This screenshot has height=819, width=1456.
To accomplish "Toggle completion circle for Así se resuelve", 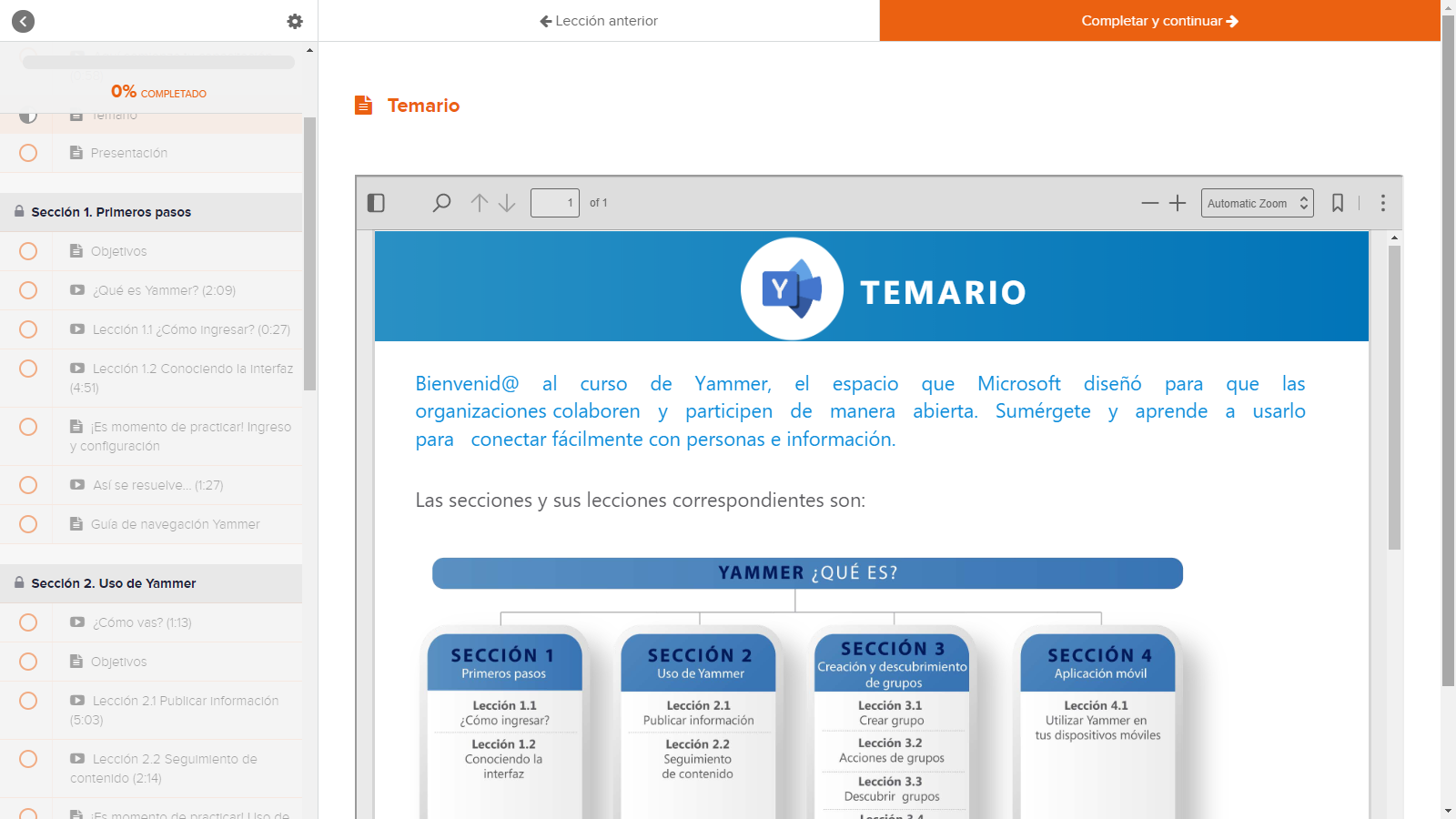I will 28,485.
